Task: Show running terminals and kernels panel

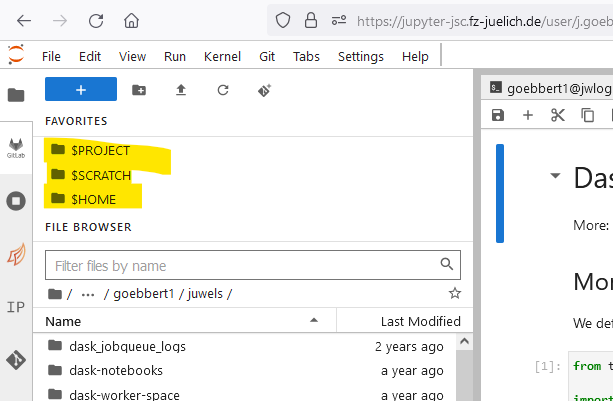Action: click(x=16, y=201)
